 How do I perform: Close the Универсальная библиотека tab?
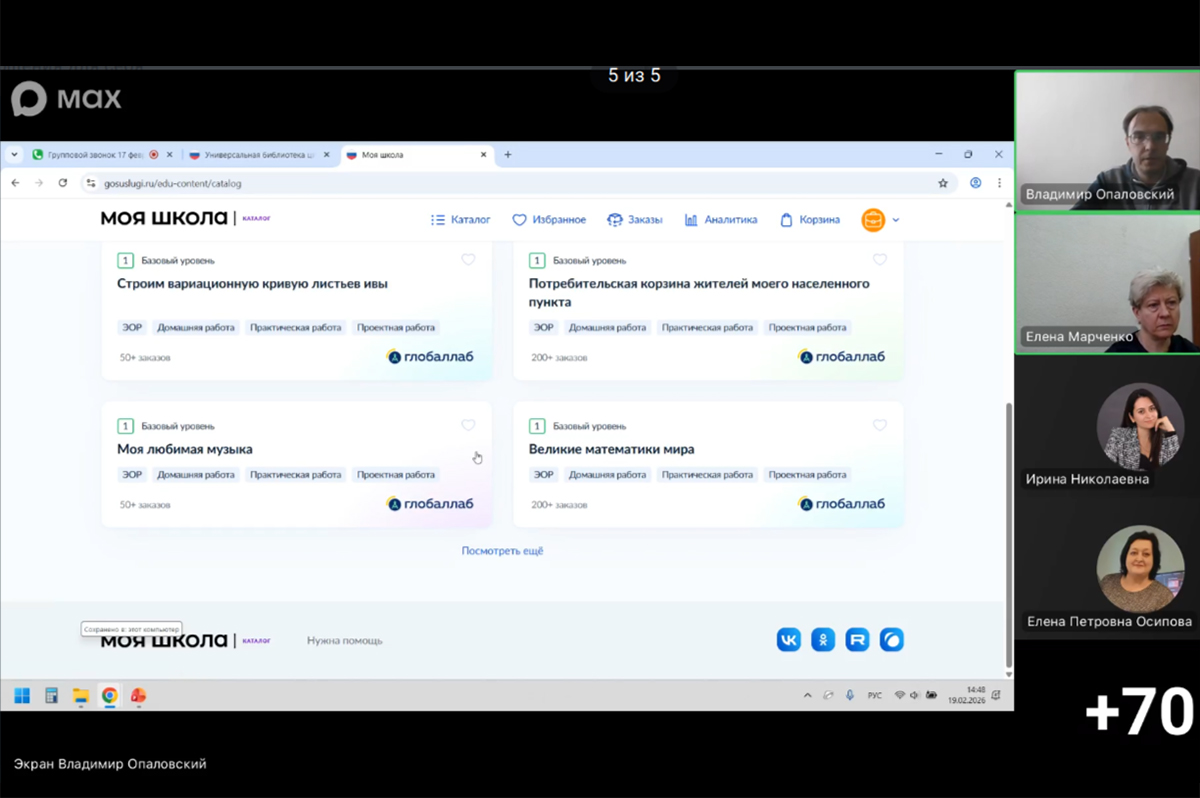[x=327, y=155]
